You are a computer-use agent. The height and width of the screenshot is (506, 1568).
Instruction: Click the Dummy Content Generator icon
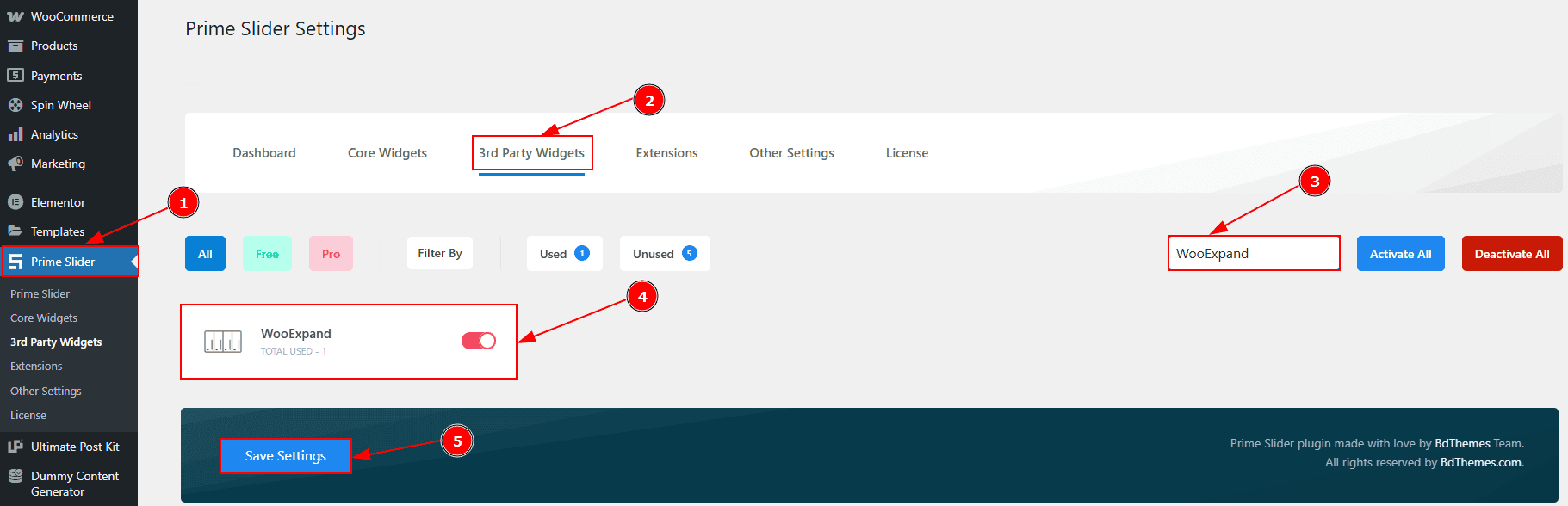(x=15, y=476)
